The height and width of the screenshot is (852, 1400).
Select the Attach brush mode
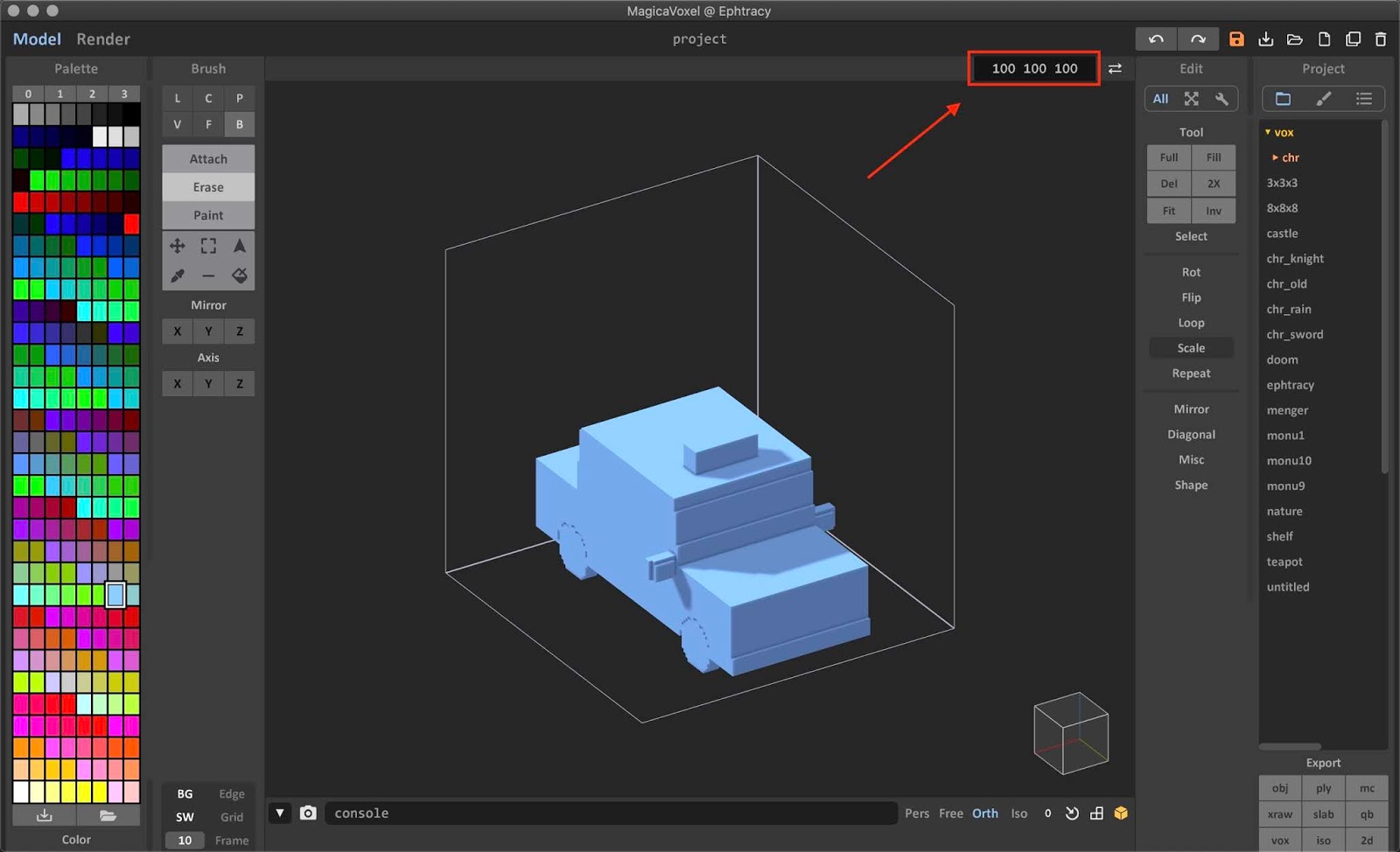pos(208,159)
